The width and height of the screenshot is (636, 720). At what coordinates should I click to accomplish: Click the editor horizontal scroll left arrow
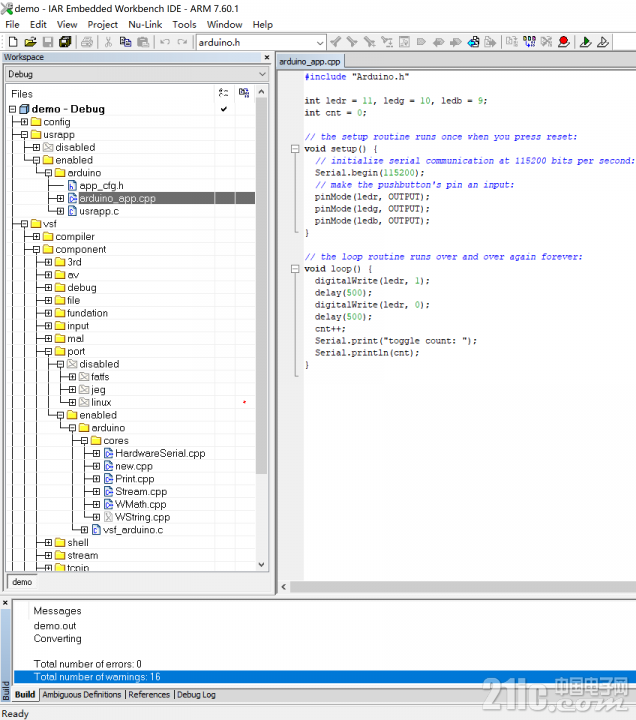click(284, 587)
